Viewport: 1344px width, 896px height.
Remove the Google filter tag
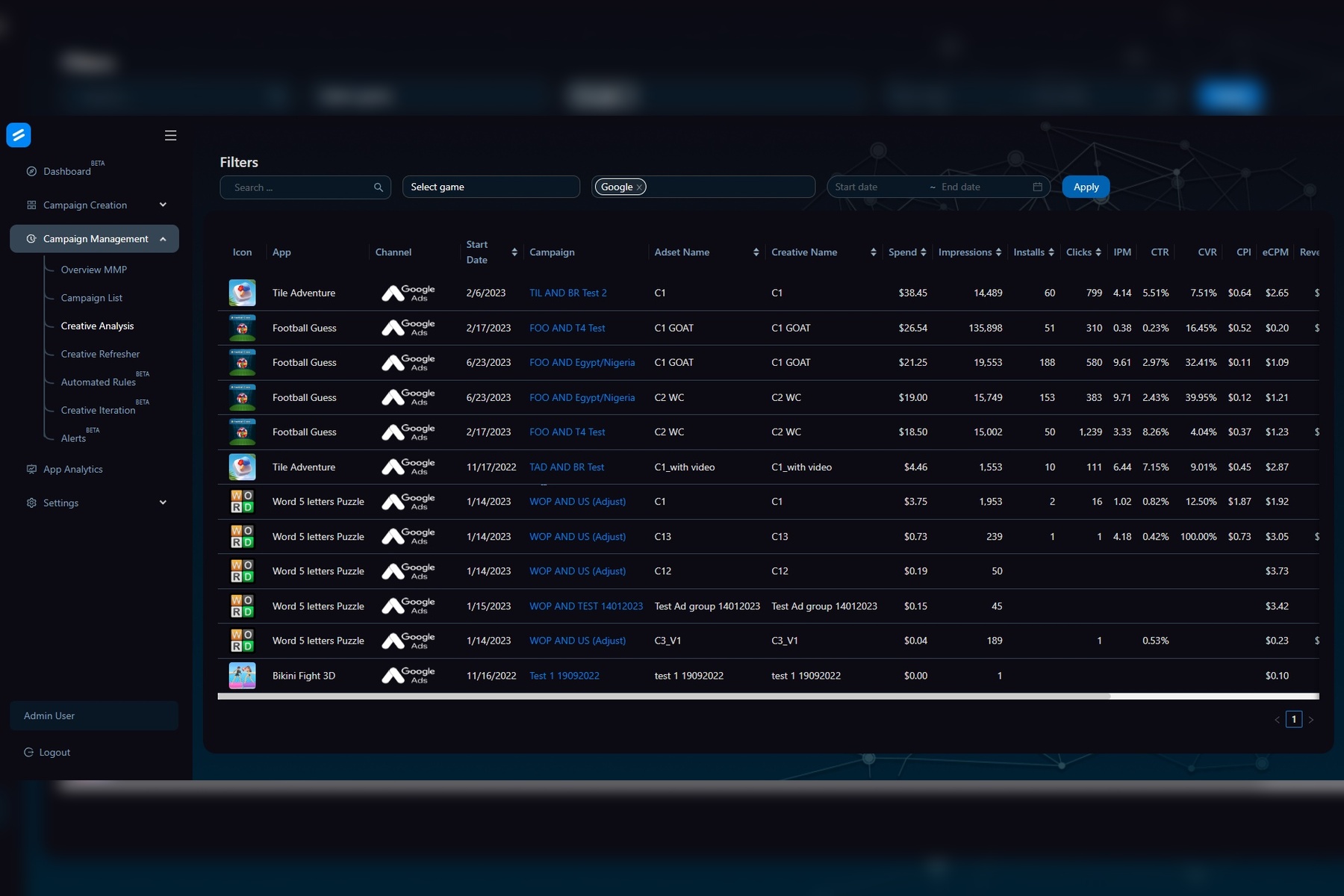(639, 187)
